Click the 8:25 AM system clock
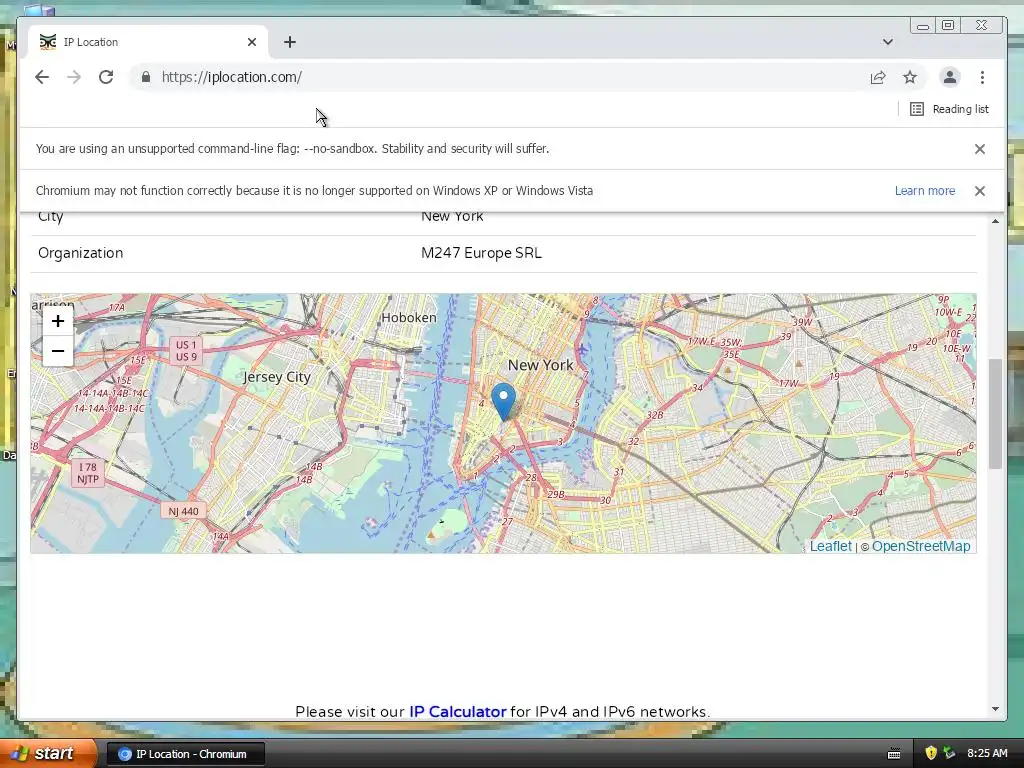Viewport: 1024px width, 768px height. tap(987, 753)
